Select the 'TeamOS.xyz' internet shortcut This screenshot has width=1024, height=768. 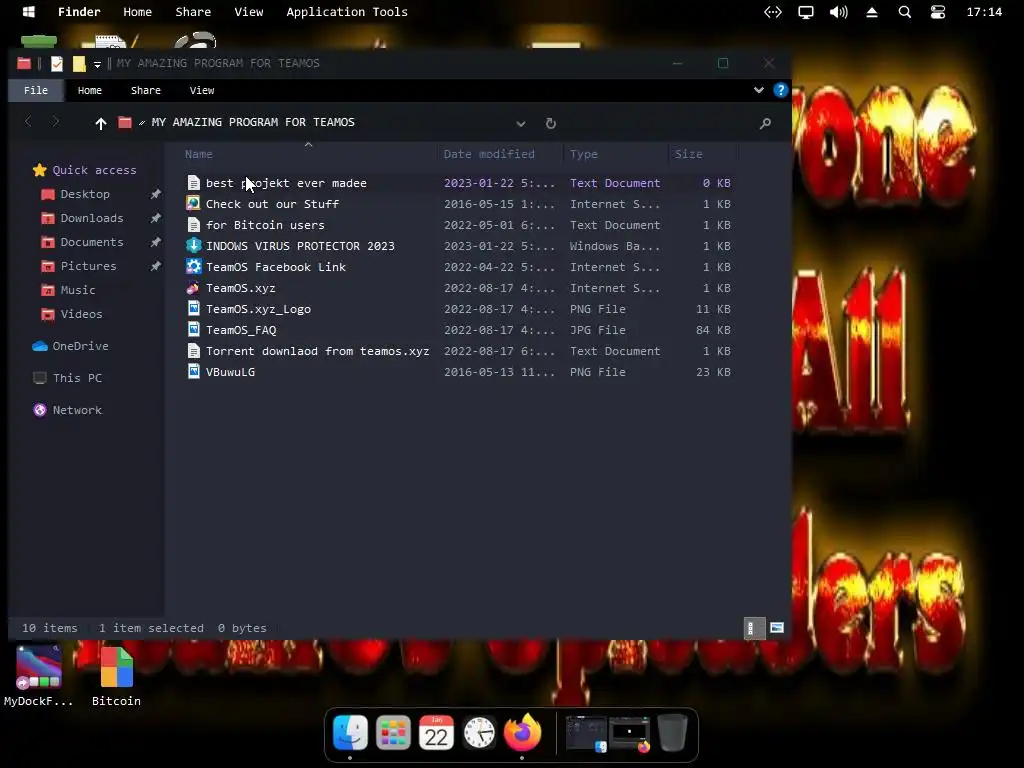click(x=458, y=288)
